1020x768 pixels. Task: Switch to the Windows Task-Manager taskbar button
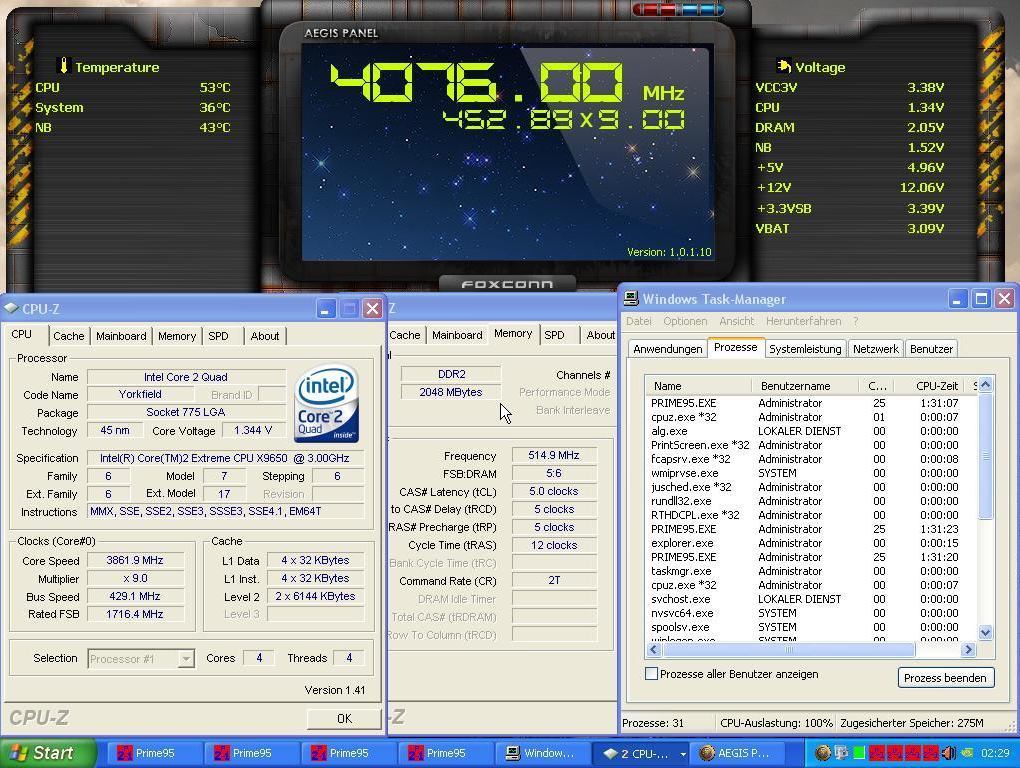541,753
